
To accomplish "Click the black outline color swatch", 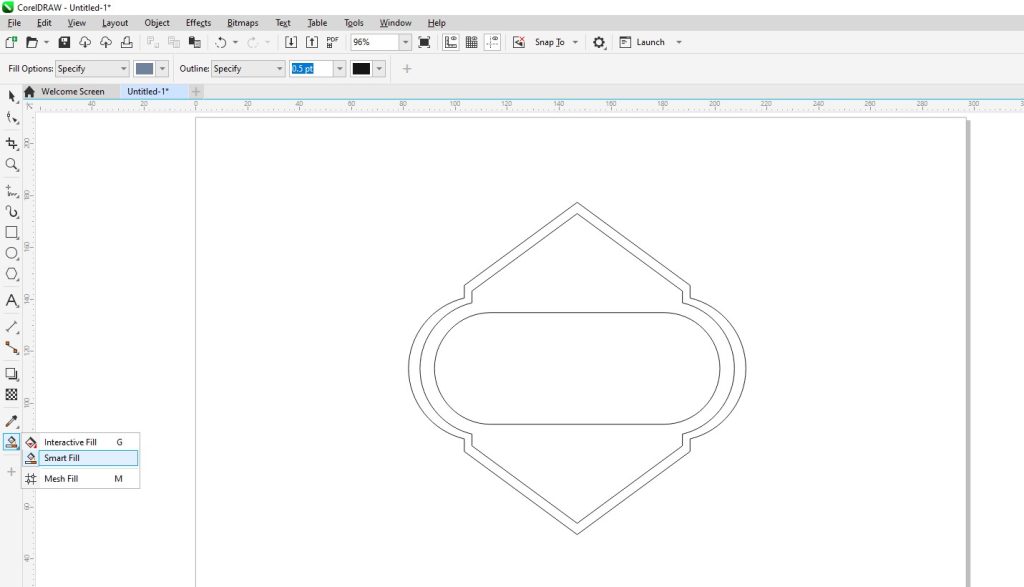I will click(361, 69).
